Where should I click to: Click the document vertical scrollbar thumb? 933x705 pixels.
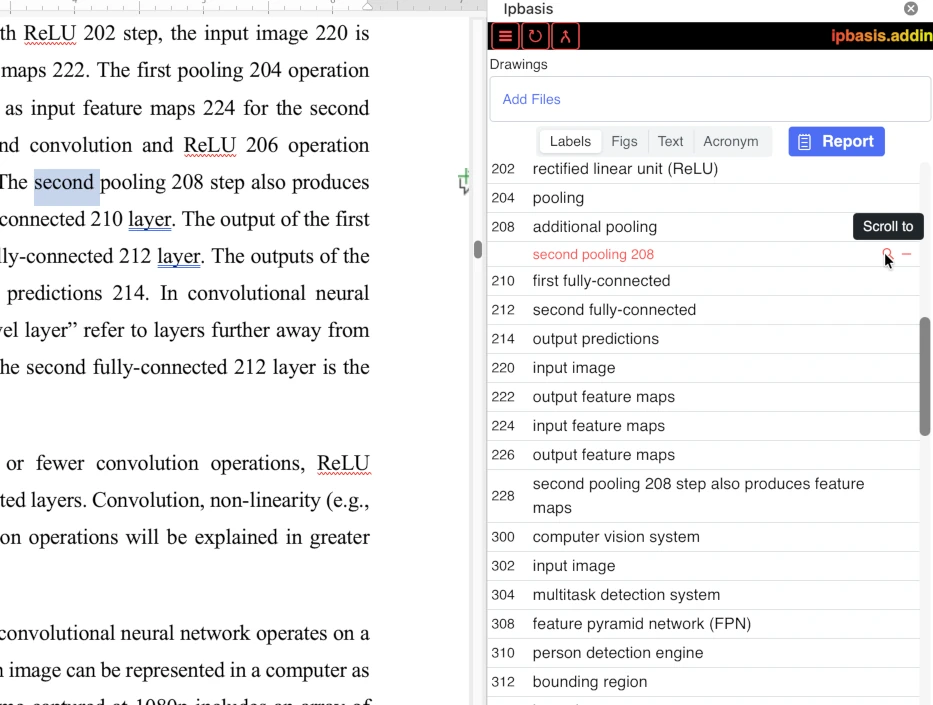478,249
